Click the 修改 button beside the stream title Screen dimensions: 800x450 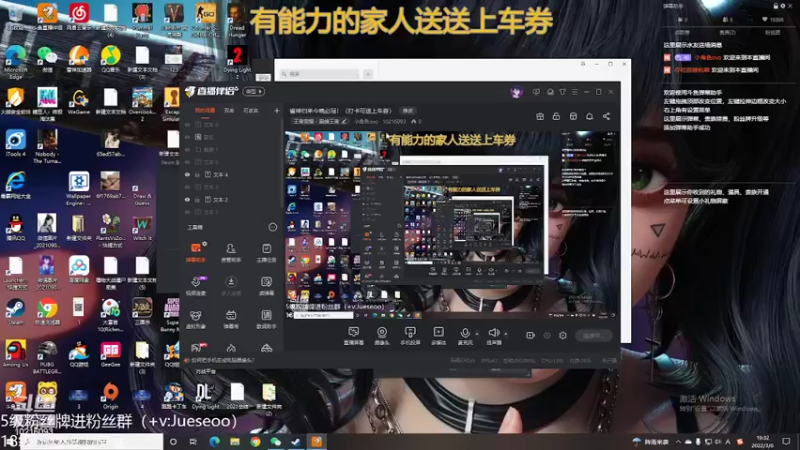[x=408, y=111]
